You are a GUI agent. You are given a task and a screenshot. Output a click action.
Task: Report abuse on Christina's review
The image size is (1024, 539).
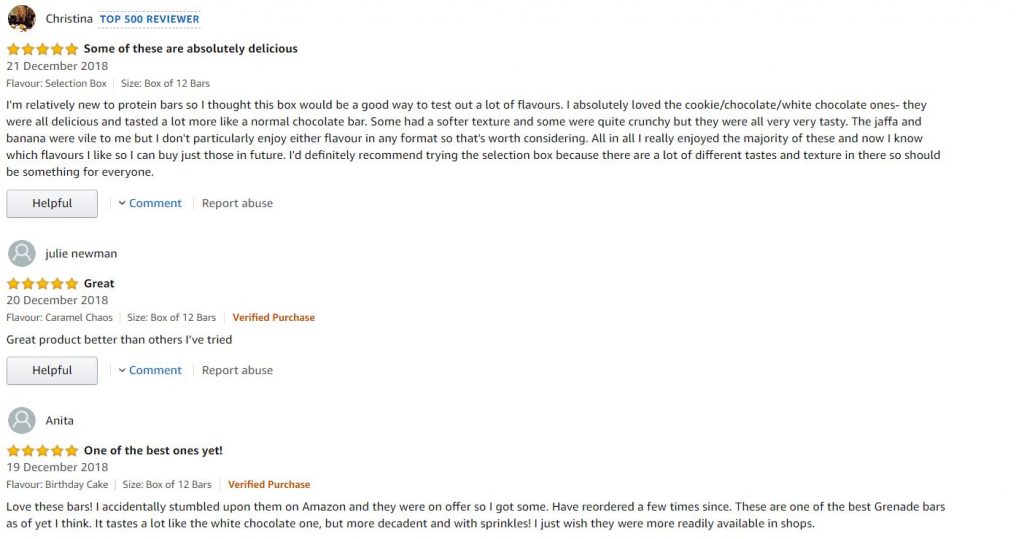click(237, 203)
